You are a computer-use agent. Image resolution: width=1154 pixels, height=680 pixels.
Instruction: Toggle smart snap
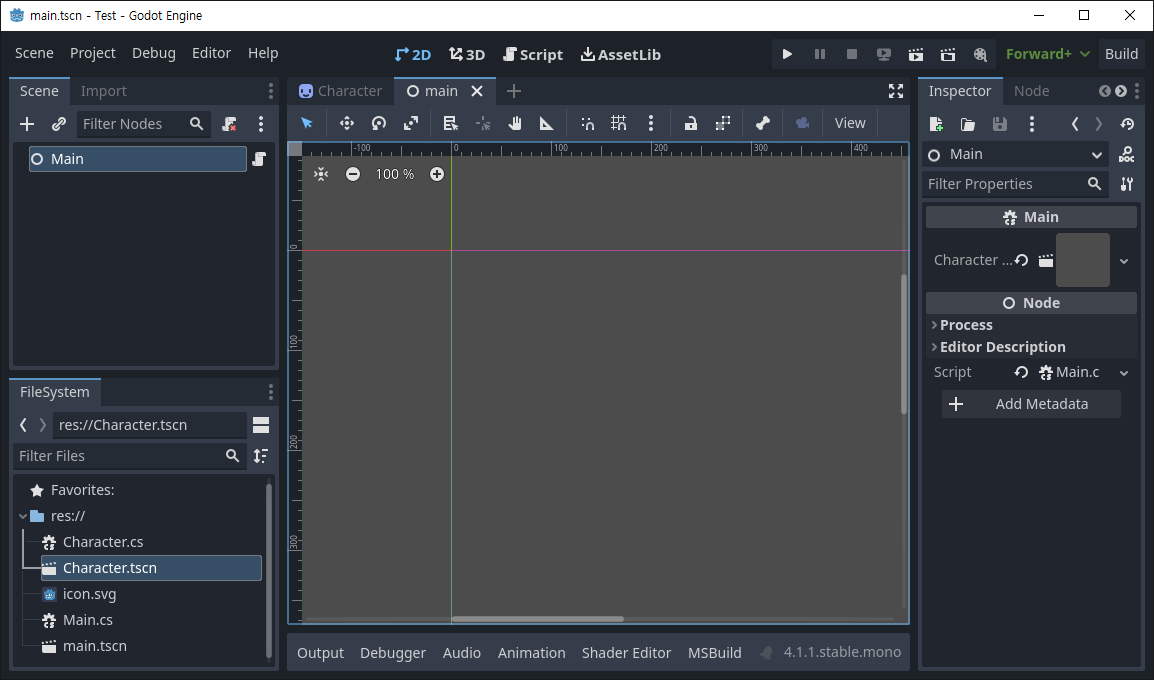587,123
